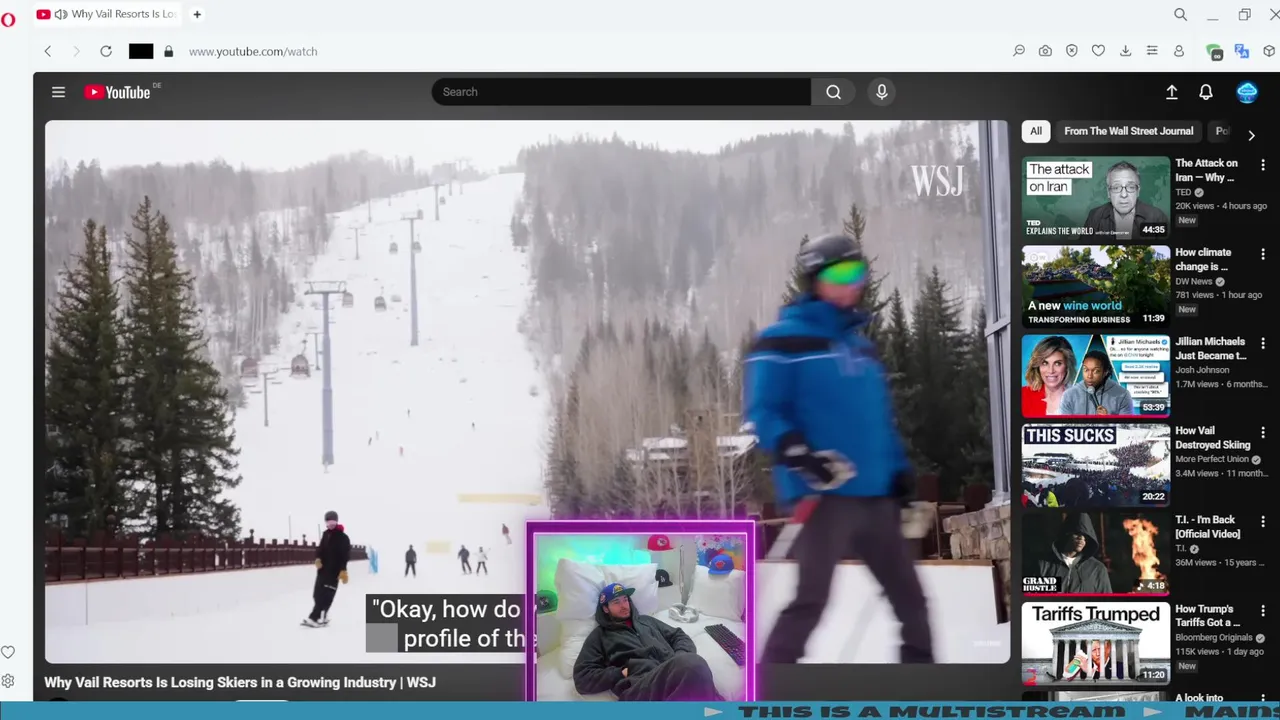Click the YouTube search magnifier button
This screenshot has height=720, width=1280.
coord(833,92)
